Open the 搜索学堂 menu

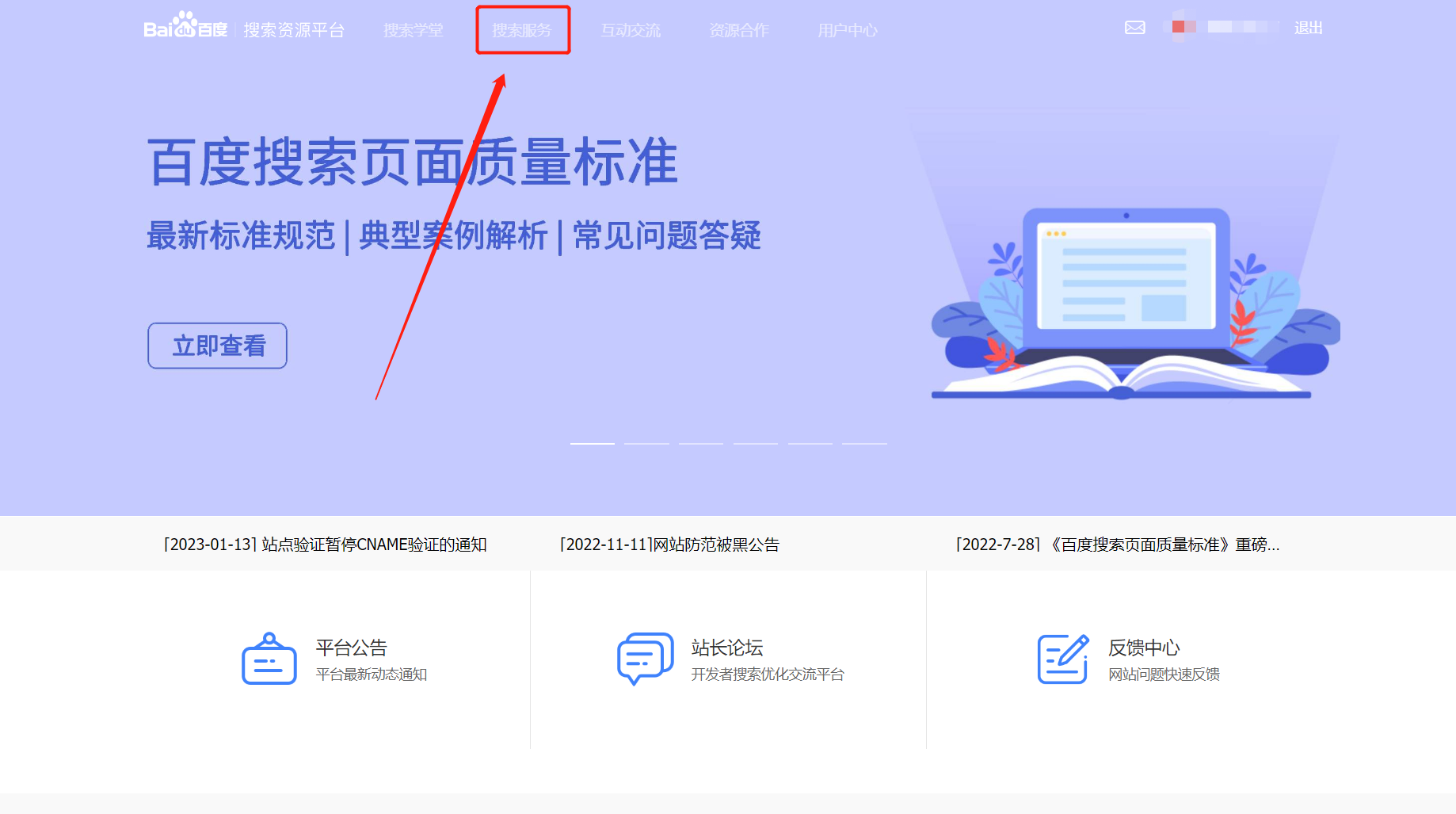[x=413, y=30]
